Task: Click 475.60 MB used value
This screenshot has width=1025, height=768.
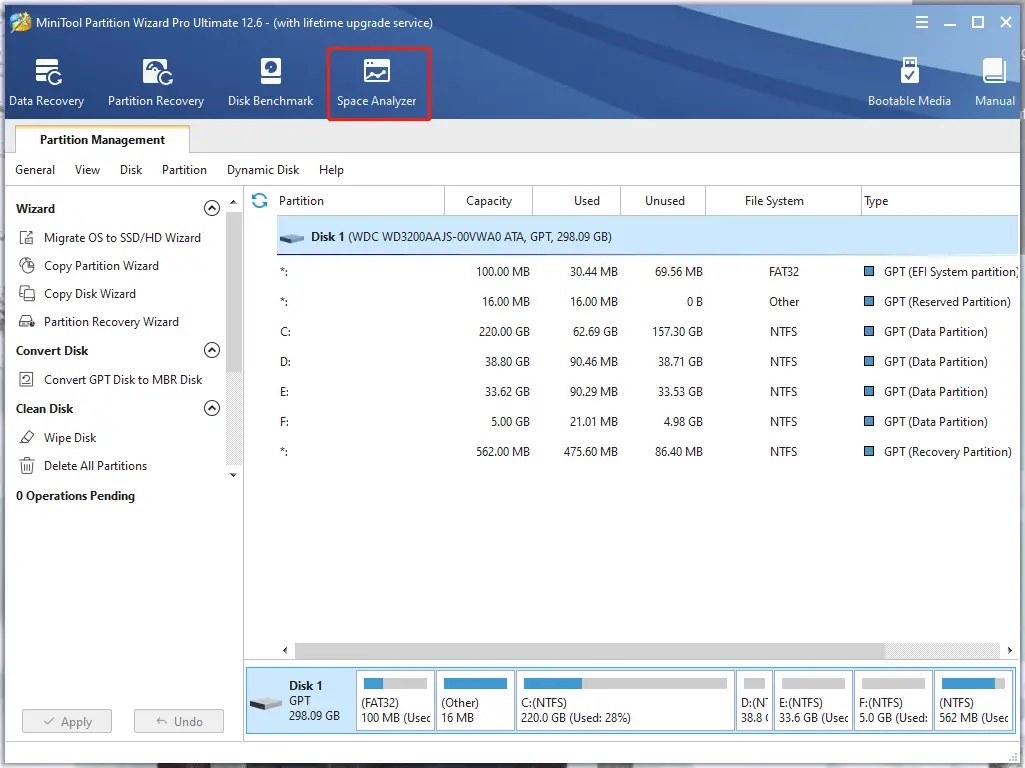Action: [x=590, y=452]
